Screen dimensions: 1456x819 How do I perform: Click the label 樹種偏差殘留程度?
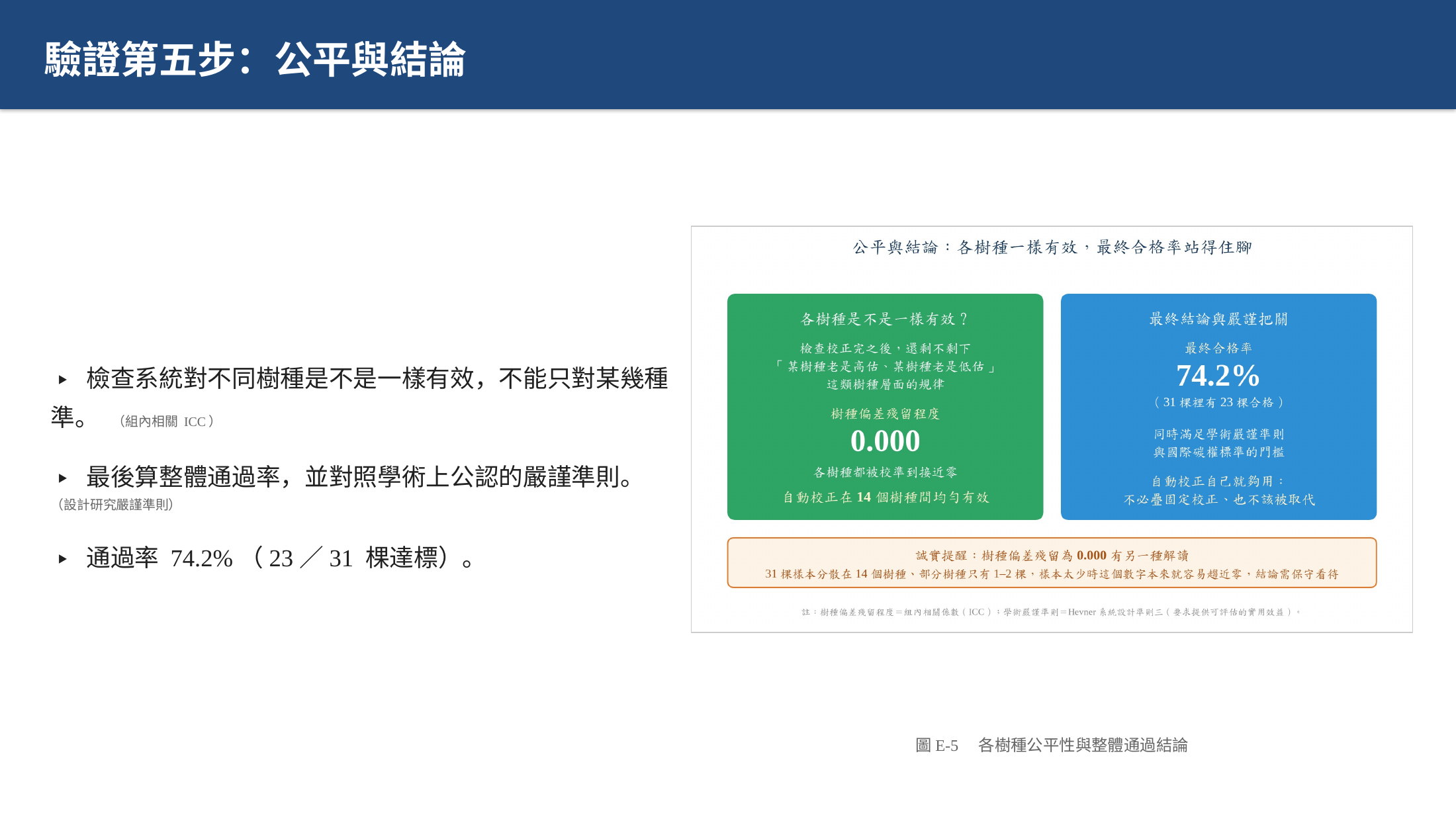point(885,414)
